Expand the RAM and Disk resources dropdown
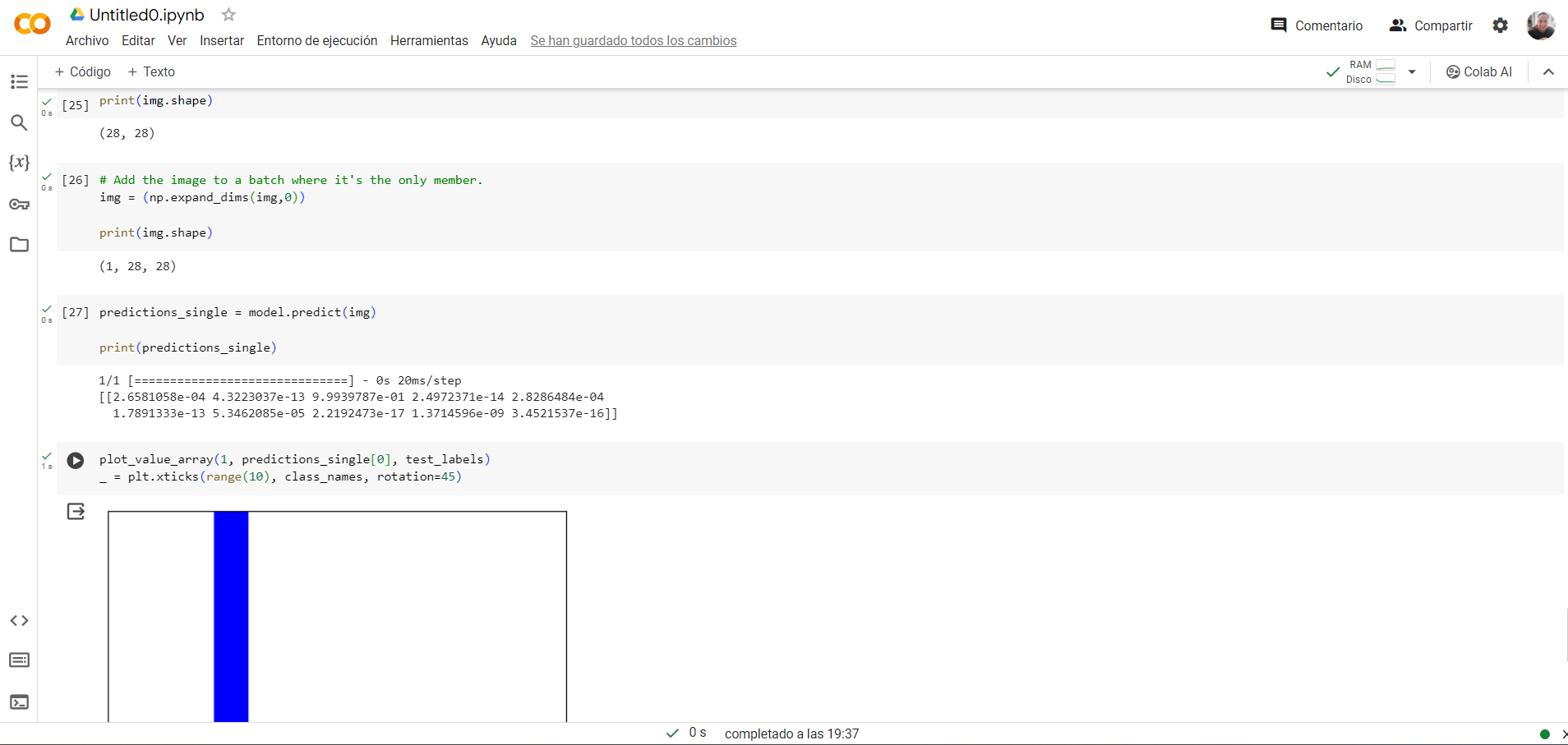 (x=1412, y=72)
